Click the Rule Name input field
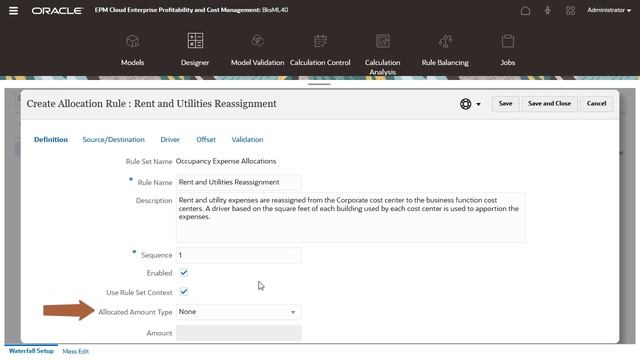This screenshot has width=640, height=360. click(x=239, y=182)
